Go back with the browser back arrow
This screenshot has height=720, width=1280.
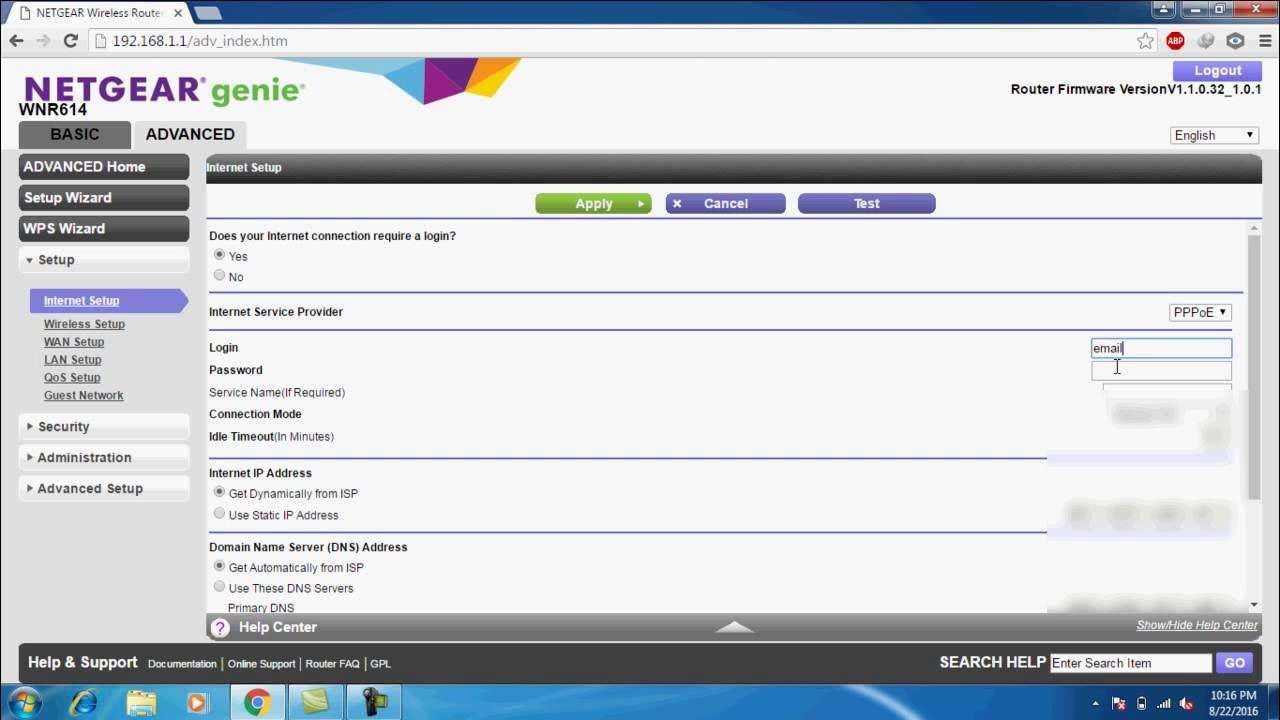pyautogui.click(x=16, y=41)
